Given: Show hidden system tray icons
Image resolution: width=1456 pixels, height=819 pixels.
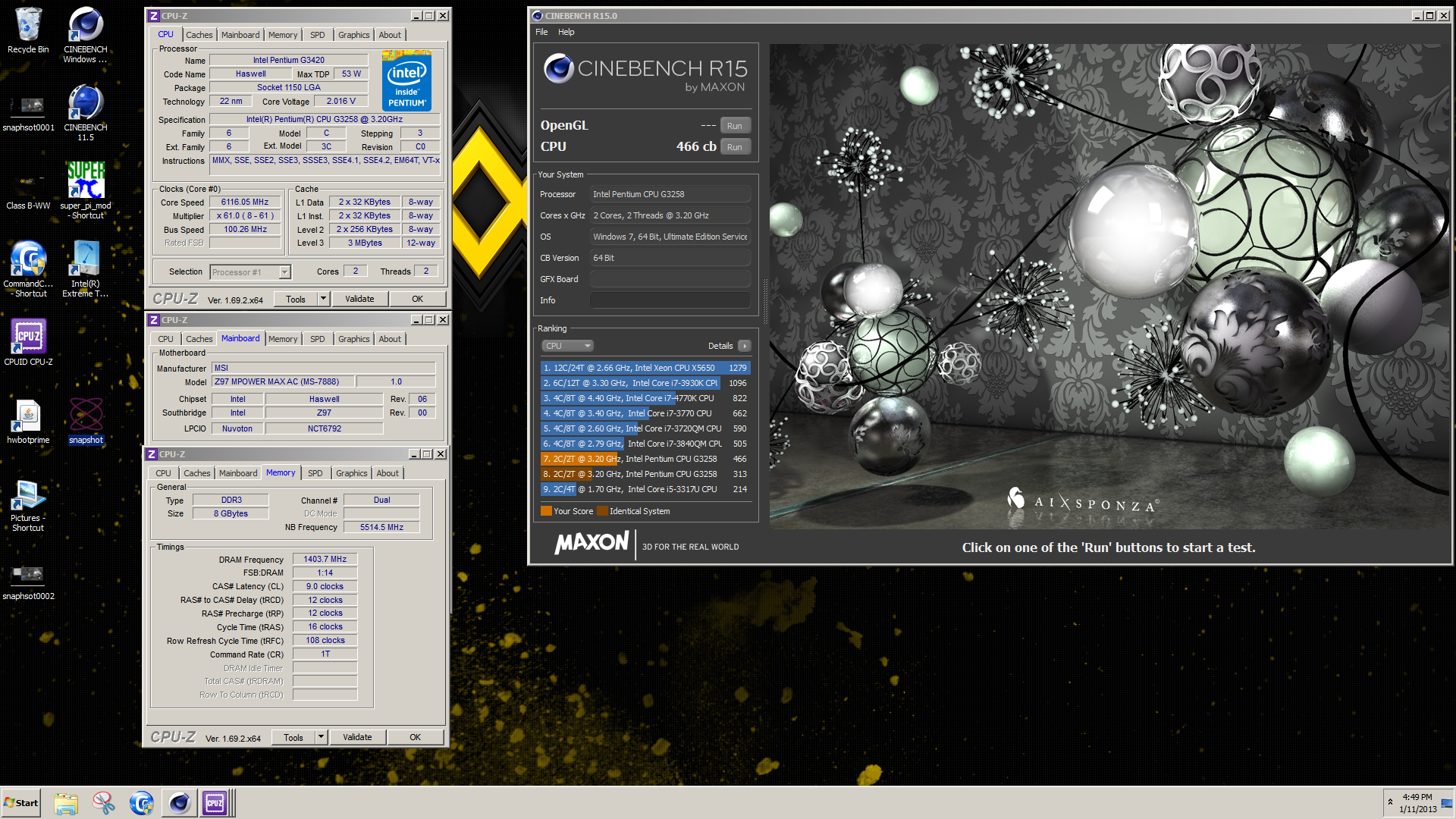Looking at the screenshot, I should [1390, 802].
